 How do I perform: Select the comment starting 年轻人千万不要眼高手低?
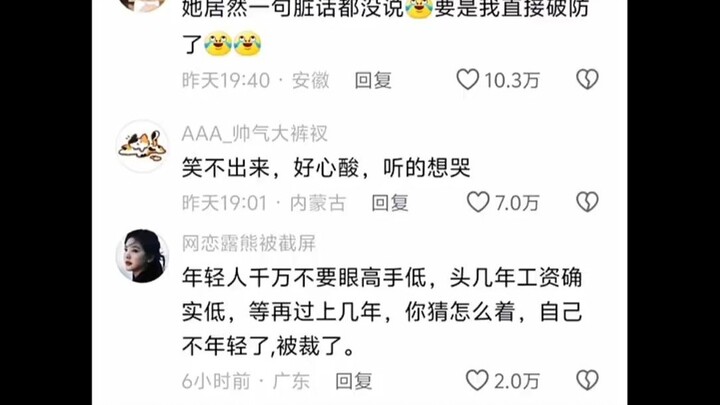pos(382,312)
